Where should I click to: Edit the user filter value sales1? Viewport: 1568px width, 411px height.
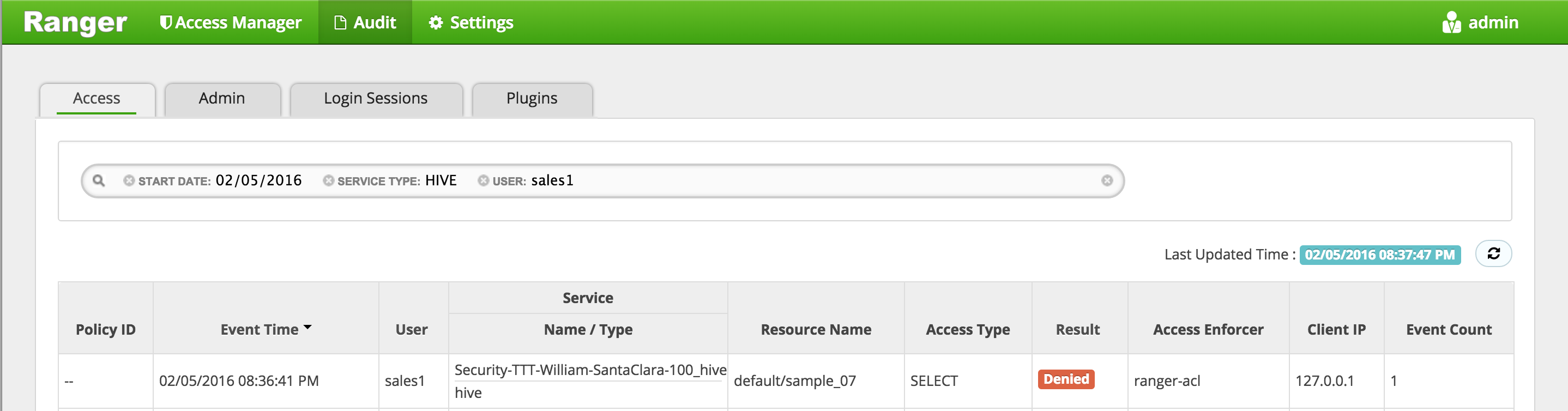(x=553, y=180)
